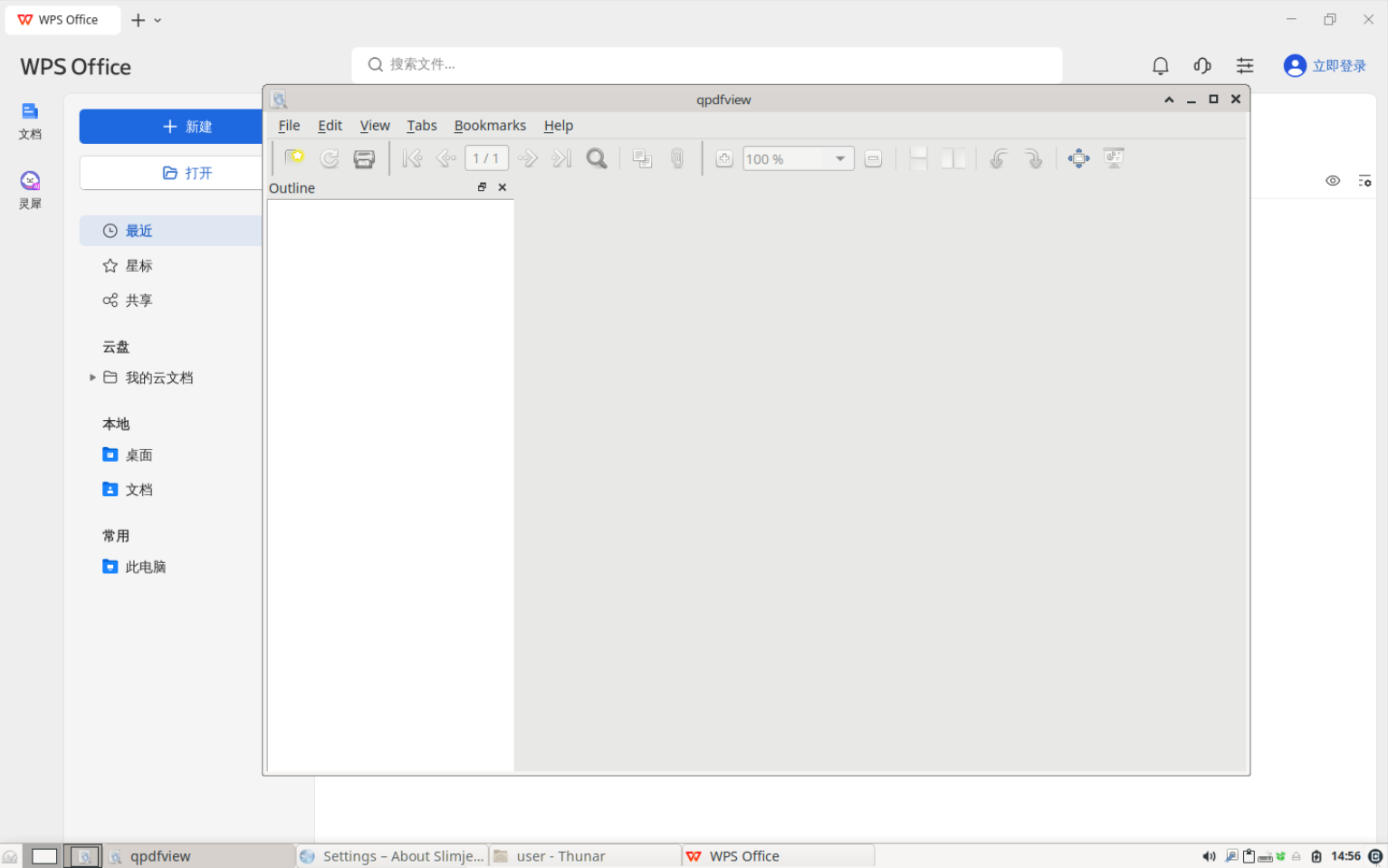The image size is (1388, 868).
Task: Click the fullscreen icon in qpdfview toolbar
Action: pos(1078,158)
